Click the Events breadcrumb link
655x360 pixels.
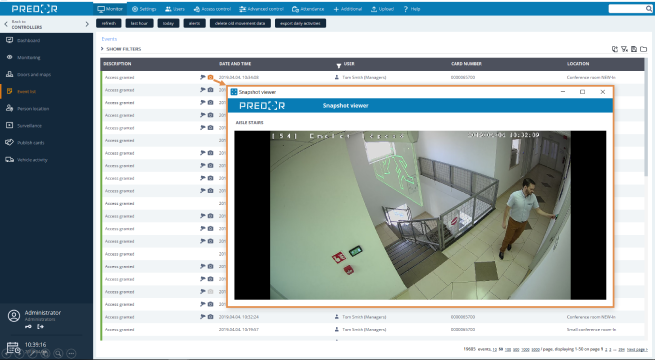click(109, 39)
